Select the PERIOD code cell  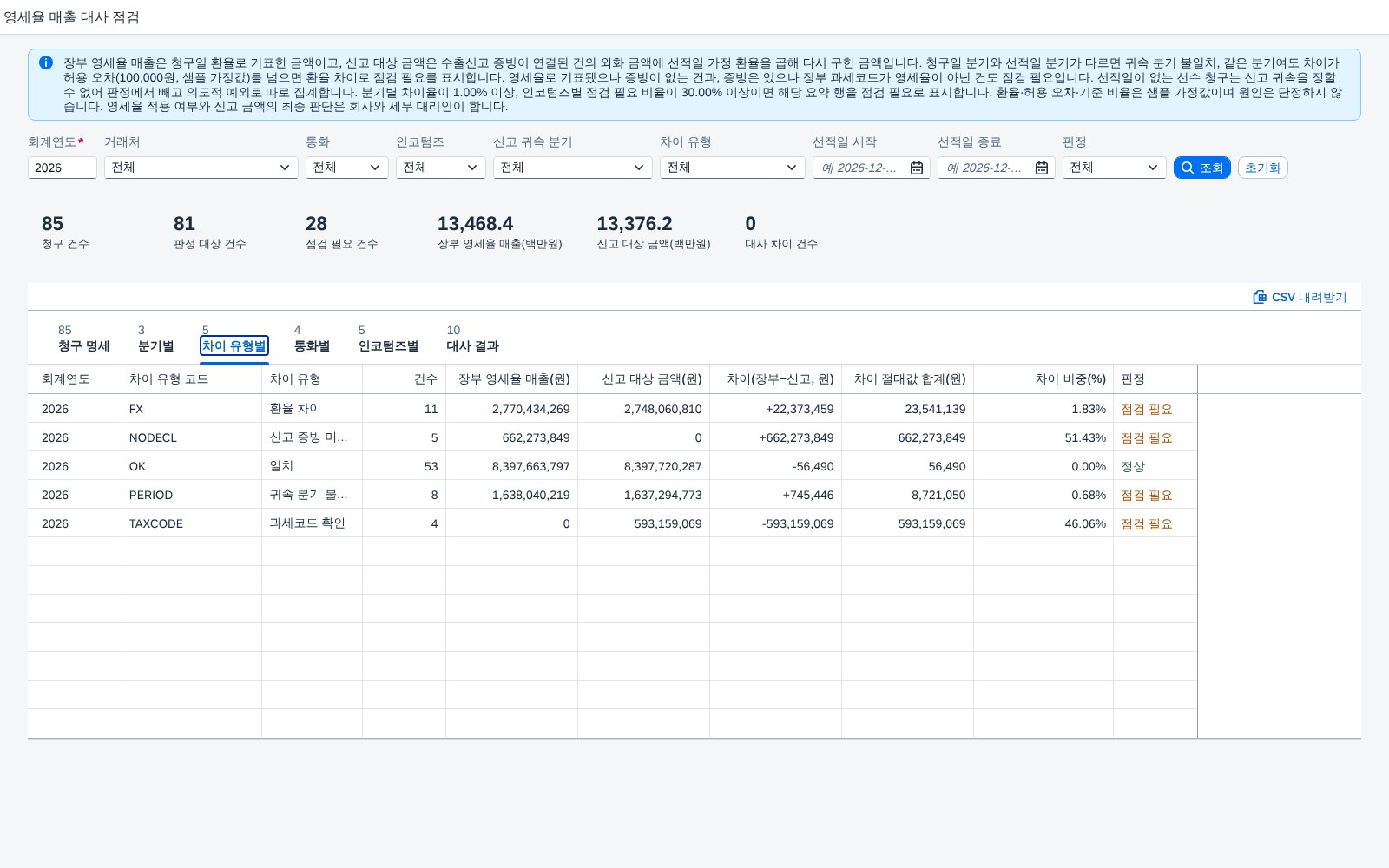click(192, 495)
